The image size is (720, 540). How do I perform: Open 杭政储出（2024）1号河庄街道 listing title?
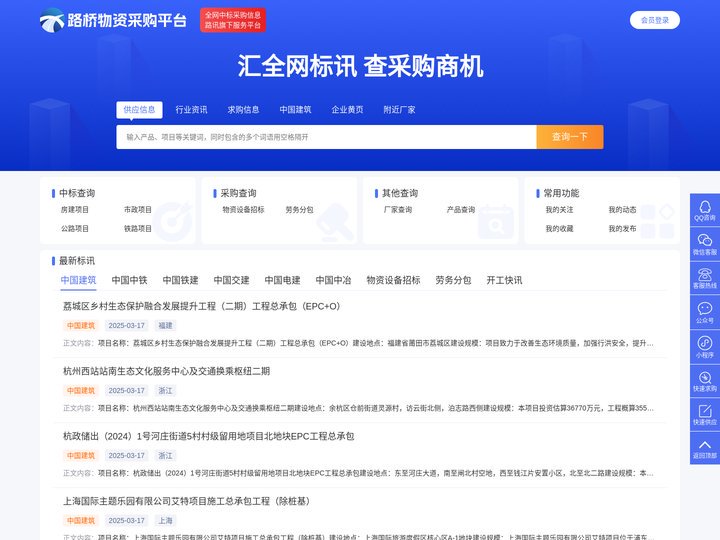tap(208, 436)
